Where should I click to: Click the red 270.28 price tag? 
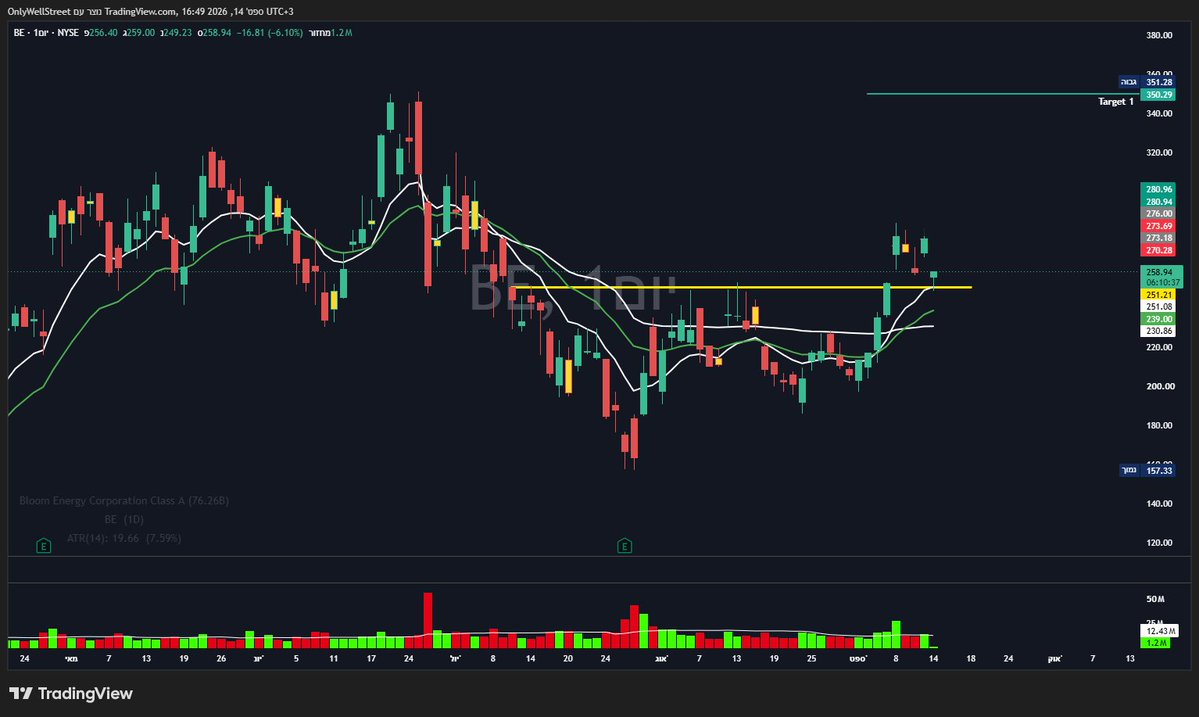(1158, 250)
